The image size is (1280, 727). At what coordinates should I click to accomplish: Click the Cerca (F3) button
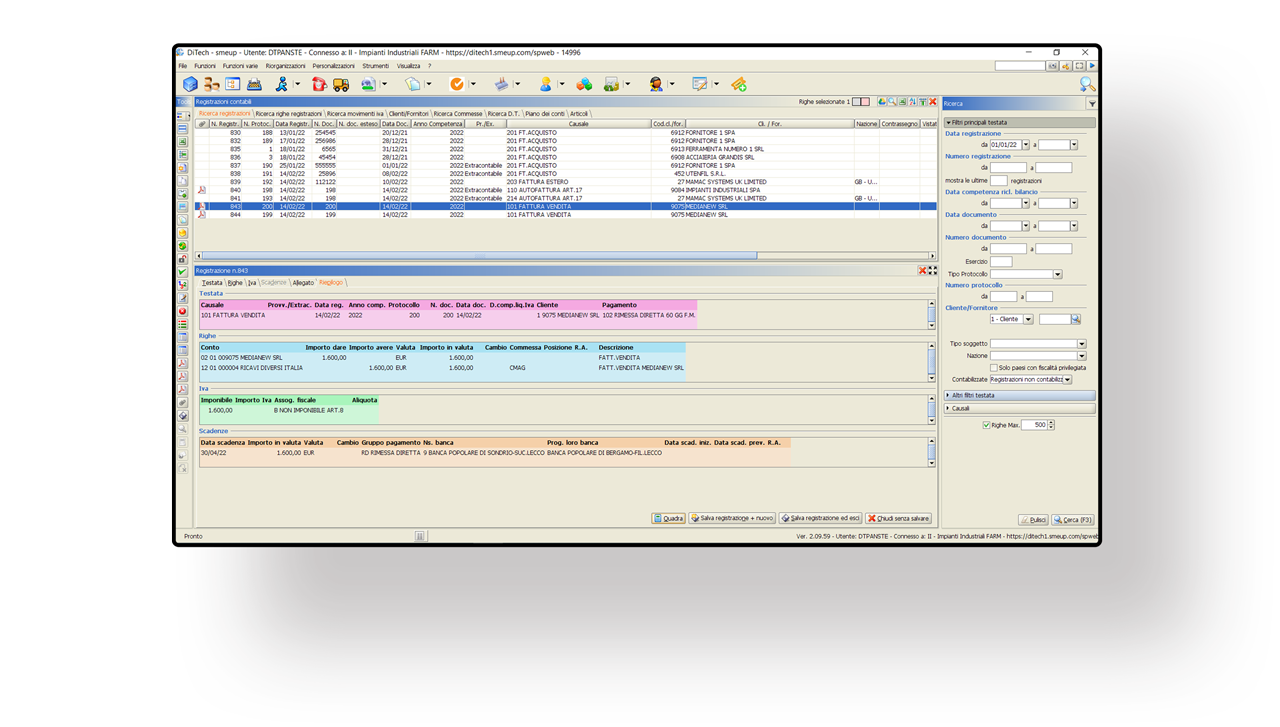1073,520
